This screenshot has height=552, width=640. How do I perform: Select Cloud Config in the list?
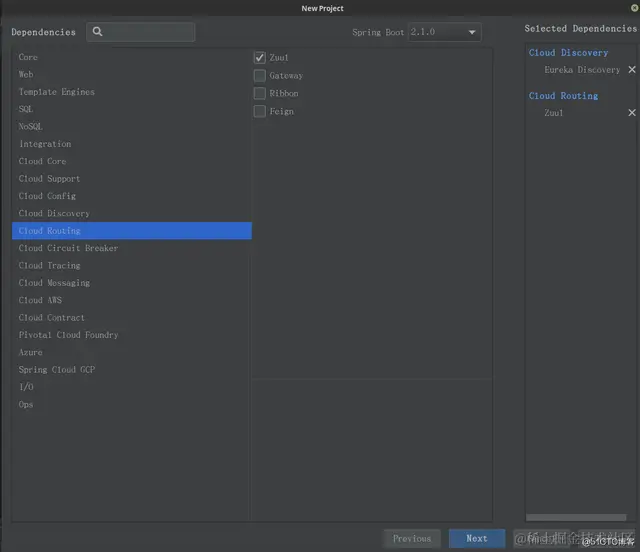pos(131,196)
